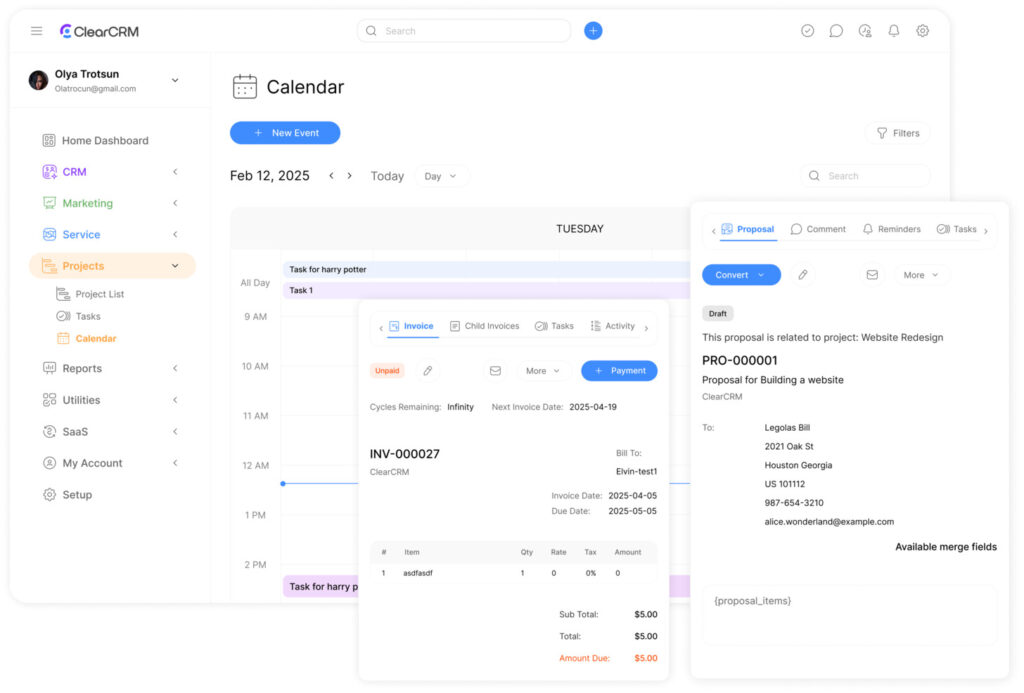
Task: Click the email envelope icon on proposal
Action: point(872,275)
